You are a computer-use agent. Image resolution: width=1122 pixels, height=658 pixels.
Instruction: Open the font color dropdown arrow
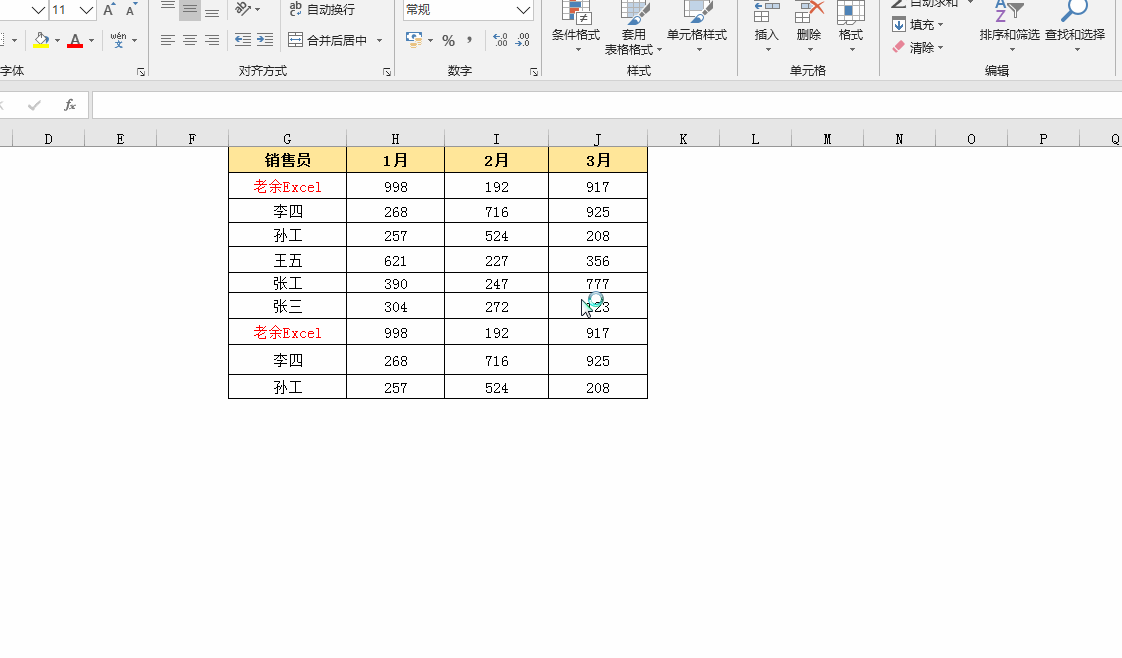[x=91, y=40]
